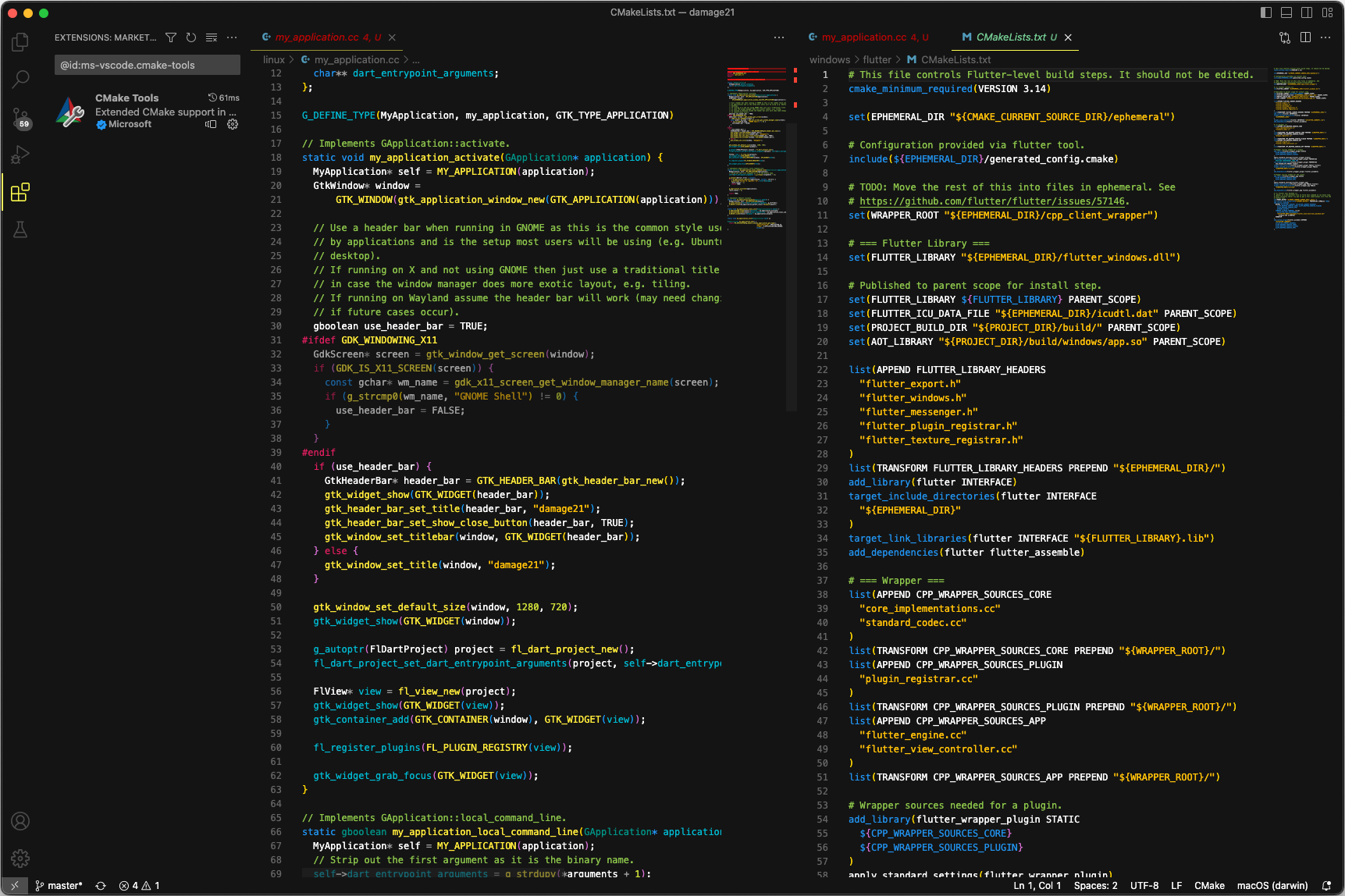This screenshot has width=1345, height=896.
Task: Click the filter extensions funnel icon
Action: (x=171, y=37)
